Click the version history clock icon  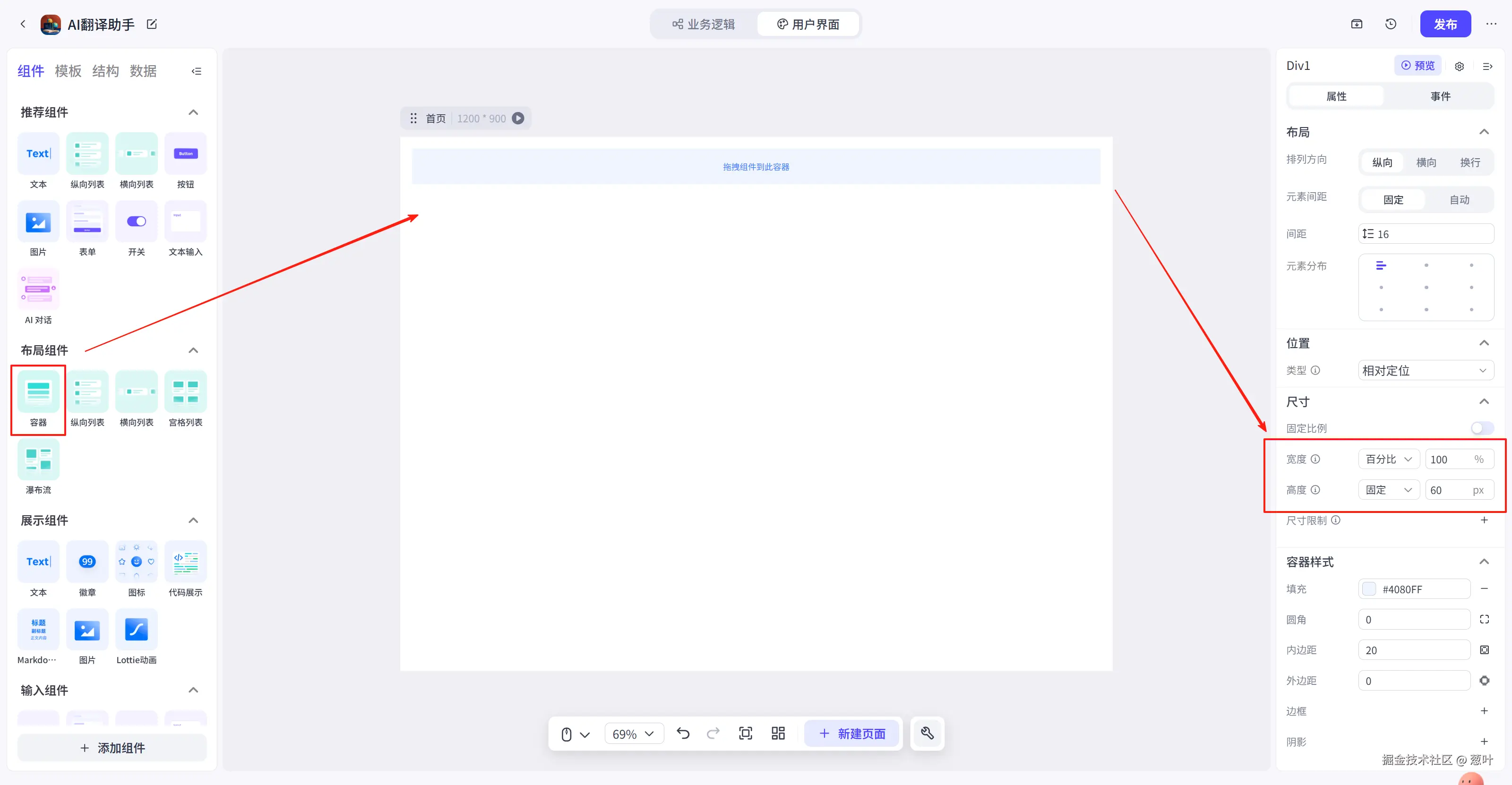tap(1391, 24)
